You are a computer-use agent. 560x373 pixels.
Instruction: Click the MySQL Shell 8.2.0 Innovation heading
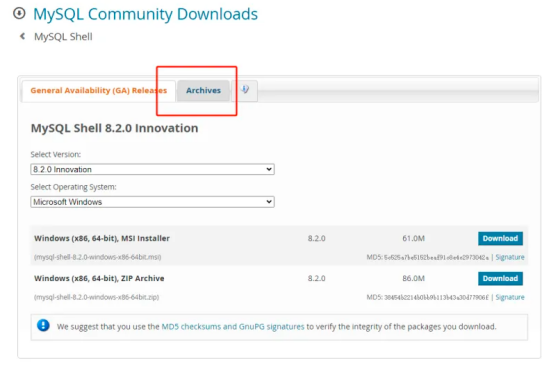pyautogui.click(x=114, y=128)
